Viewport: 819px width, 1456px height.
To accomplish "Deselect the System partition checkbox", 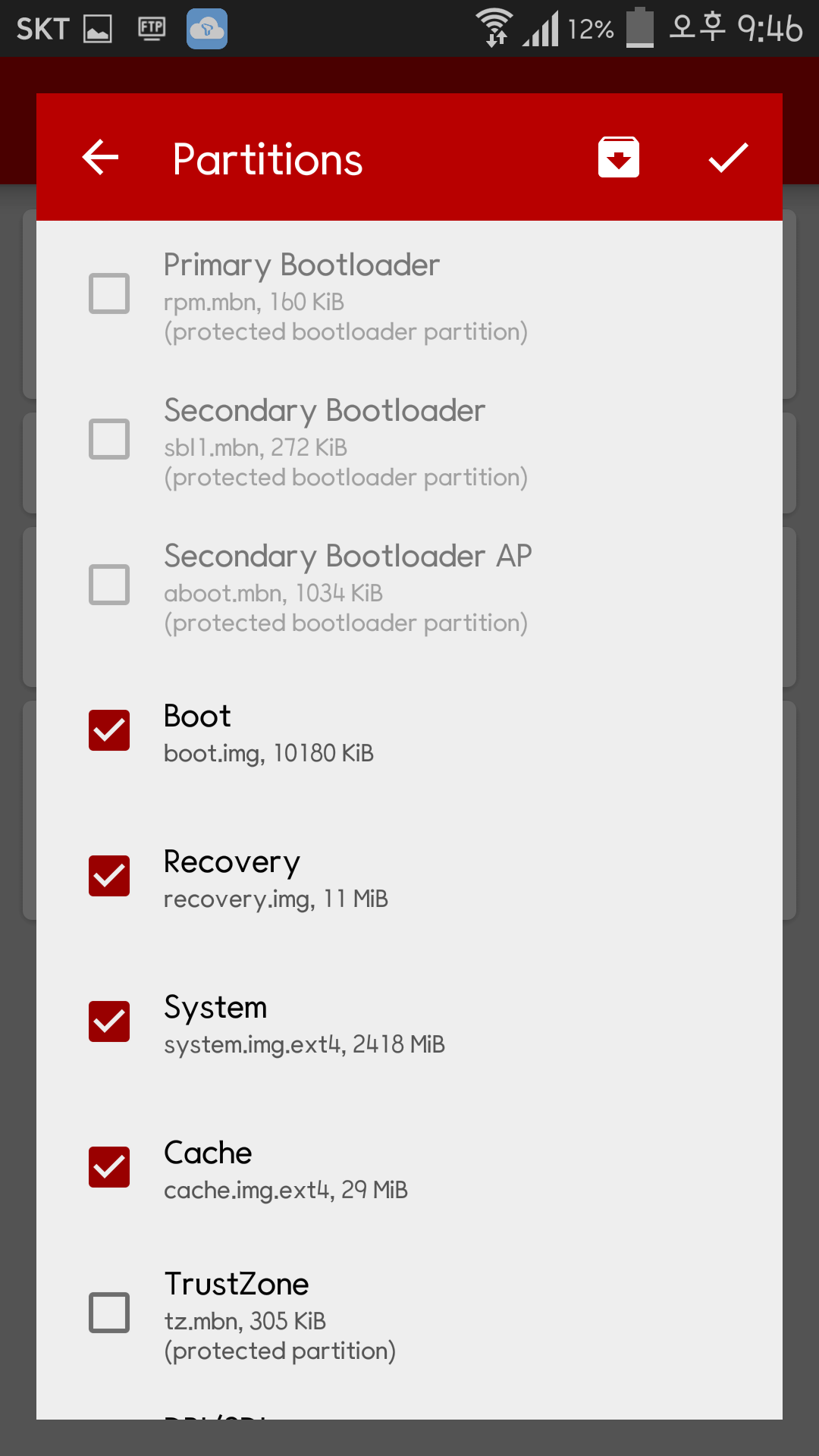I will point(109,1021).
